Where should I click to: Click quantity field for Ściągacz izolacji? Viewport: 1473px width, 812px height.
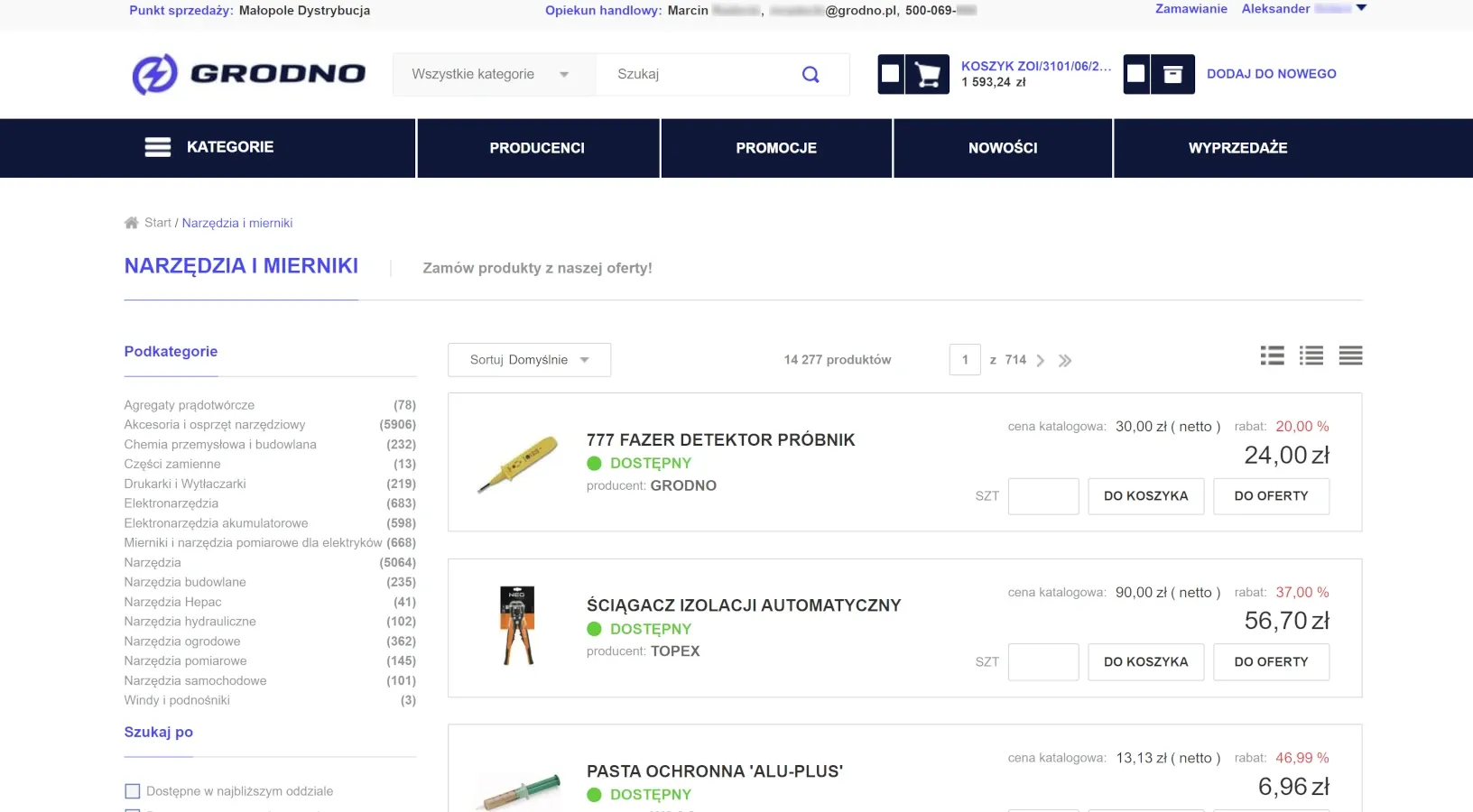tap(1043, 662)
